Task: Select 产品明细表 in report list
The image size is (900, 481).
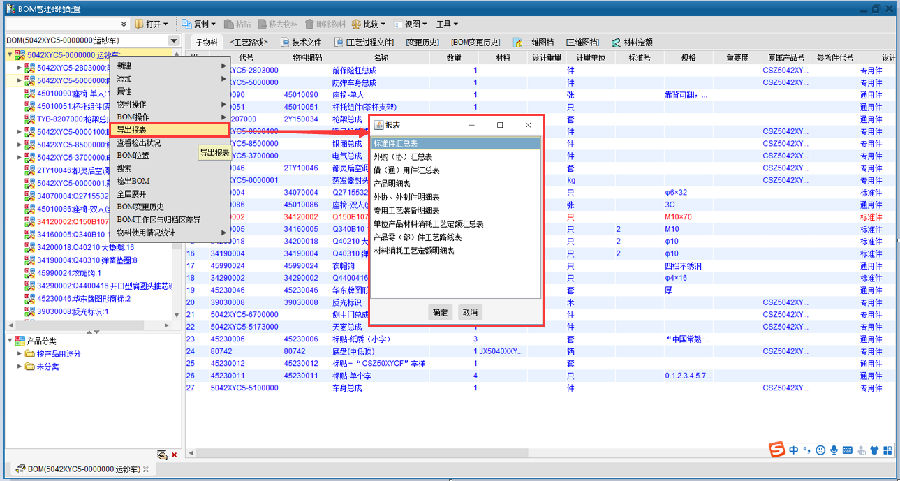Action: 456,183
